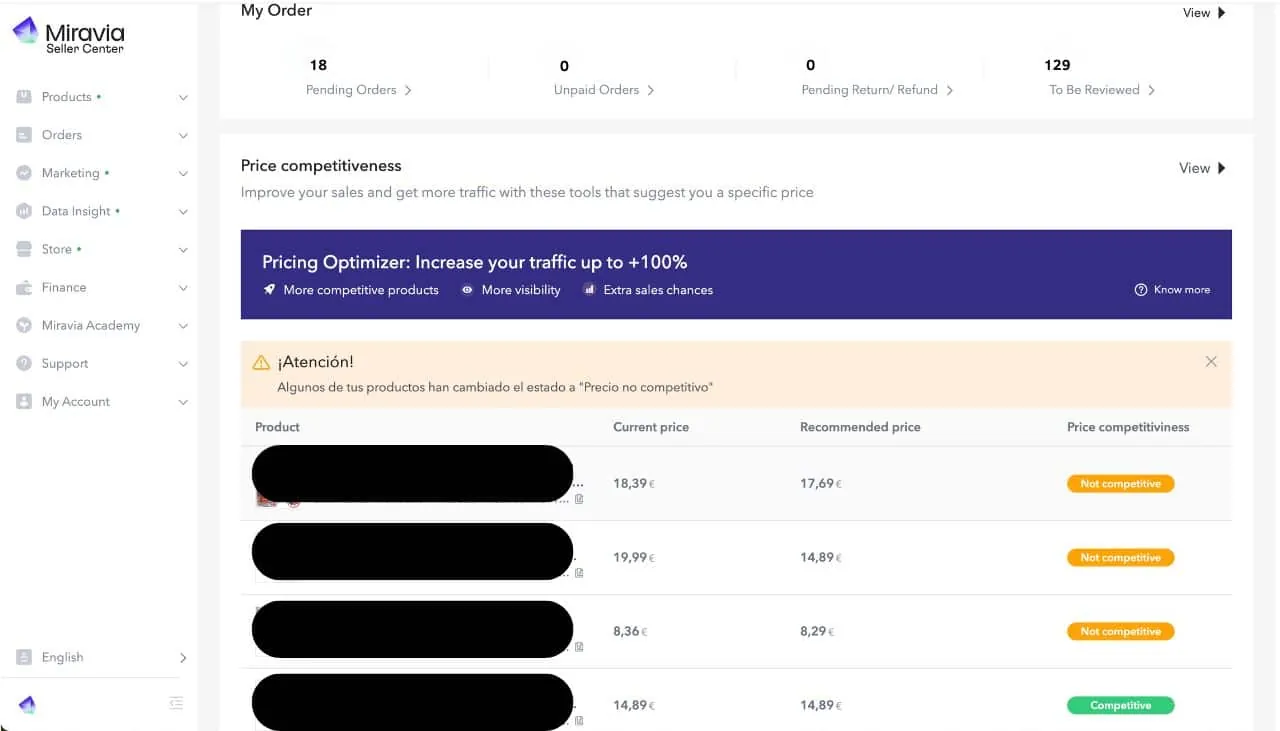Screen dimensions: 1280x731
Task: Expand the Products menu chevron
Action: [x=183, y=98]
